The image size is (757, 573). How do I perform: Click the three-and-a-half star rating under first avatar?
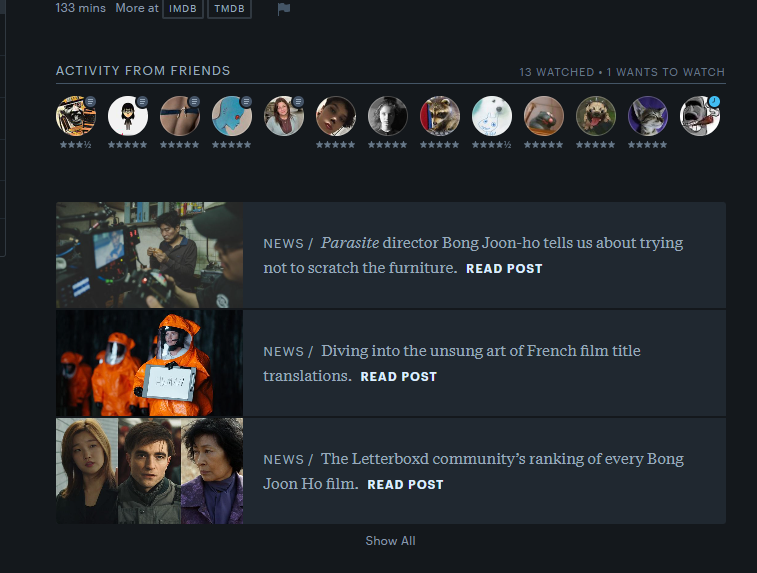point(76,144)
